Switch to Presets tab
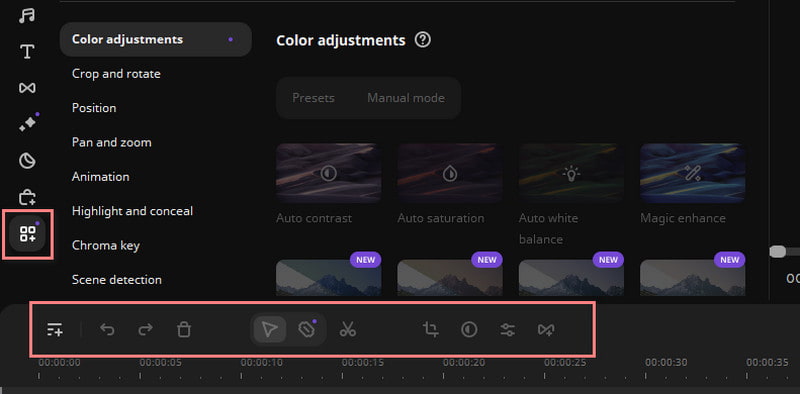The height and width of the screenshot is (394, 800). click(313, 97)
